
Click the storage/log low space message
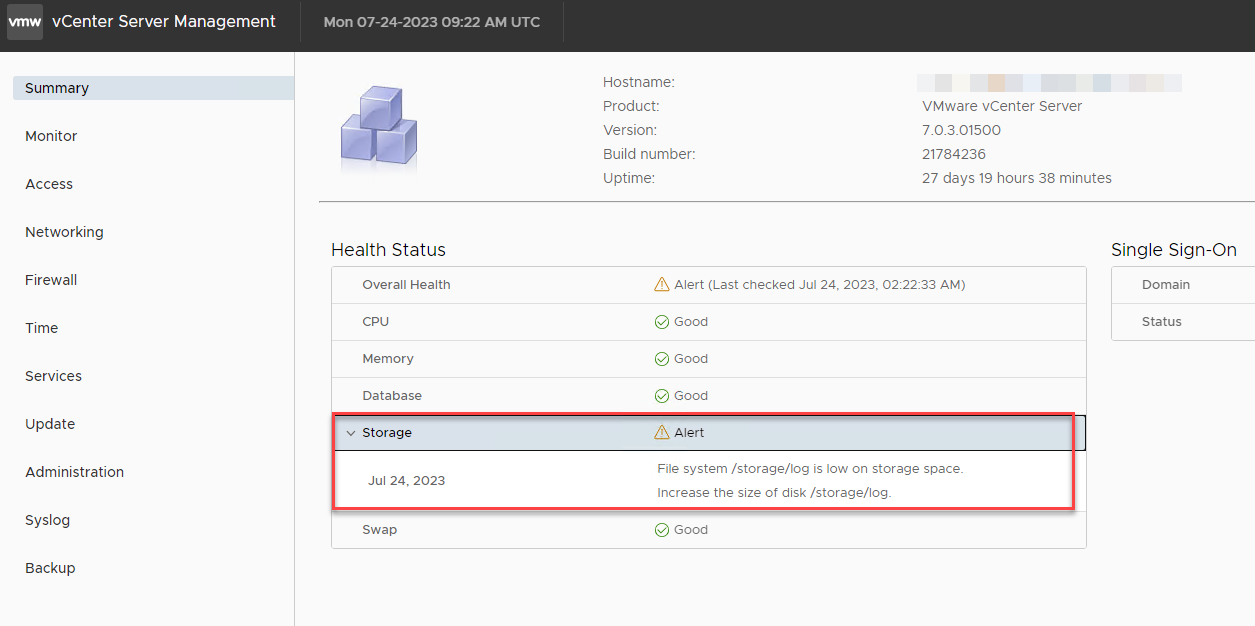(809, 469)
